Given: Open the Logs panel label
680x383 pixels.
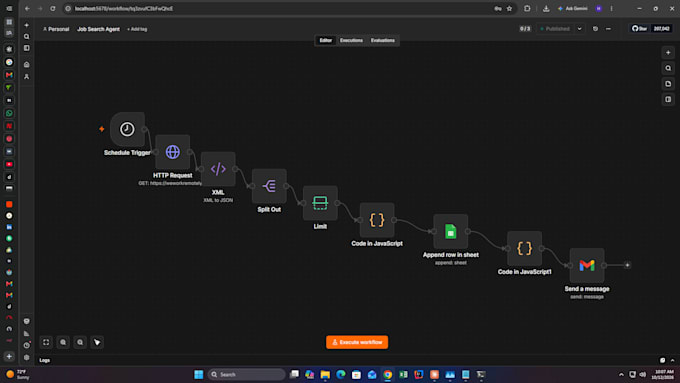Looking at the screenshot, I should coord(45,360).
